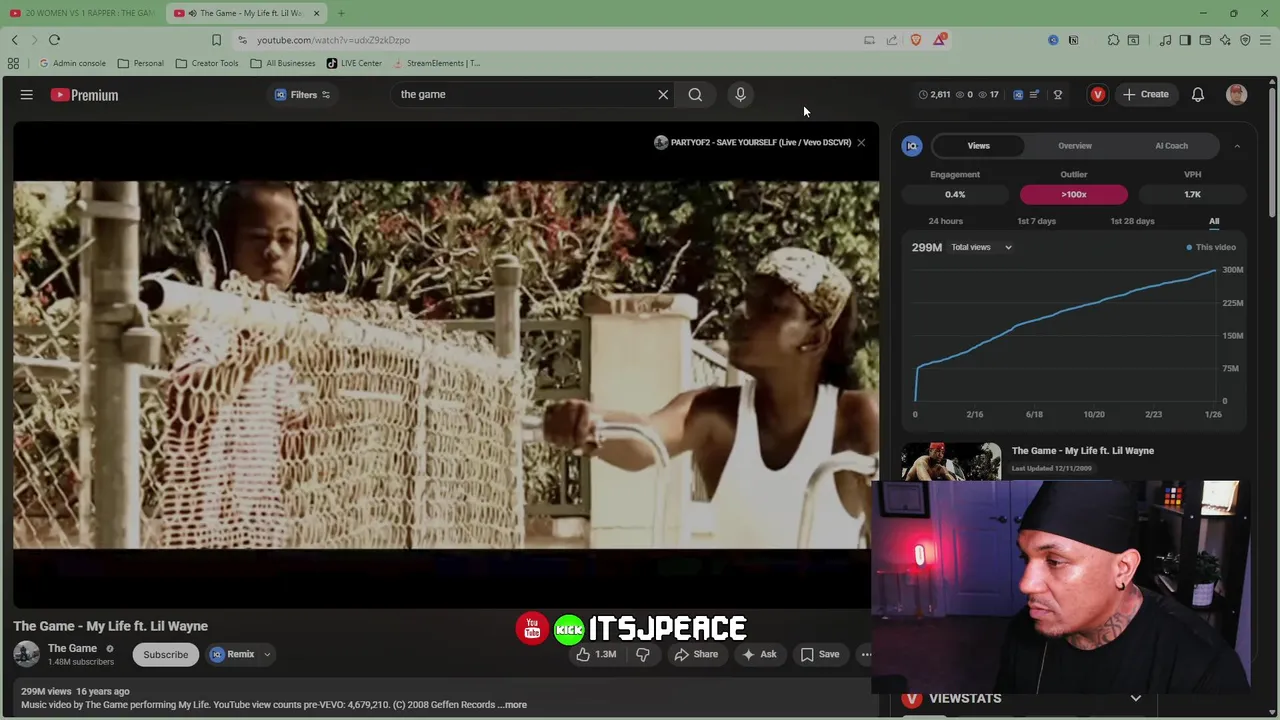
Task: Dismiss the PARTYOF2 video overlay
Action: click(861, 142)
